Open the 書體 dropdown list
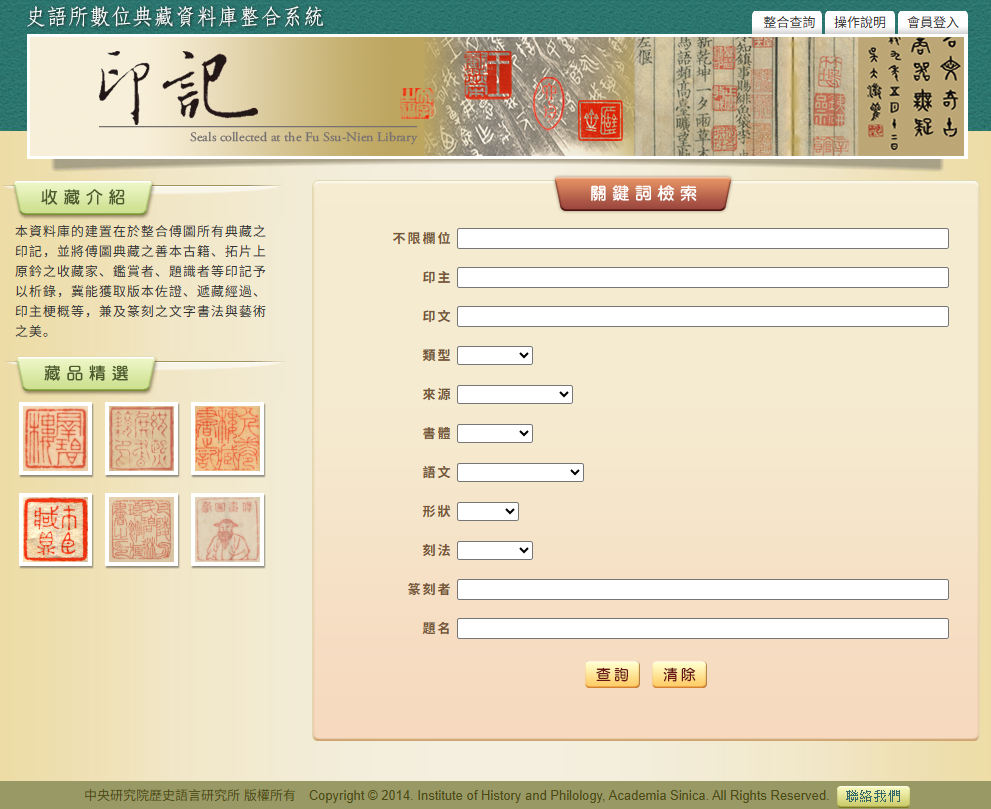The height and width of the screenshot is (809, 991). pos(495,433)
